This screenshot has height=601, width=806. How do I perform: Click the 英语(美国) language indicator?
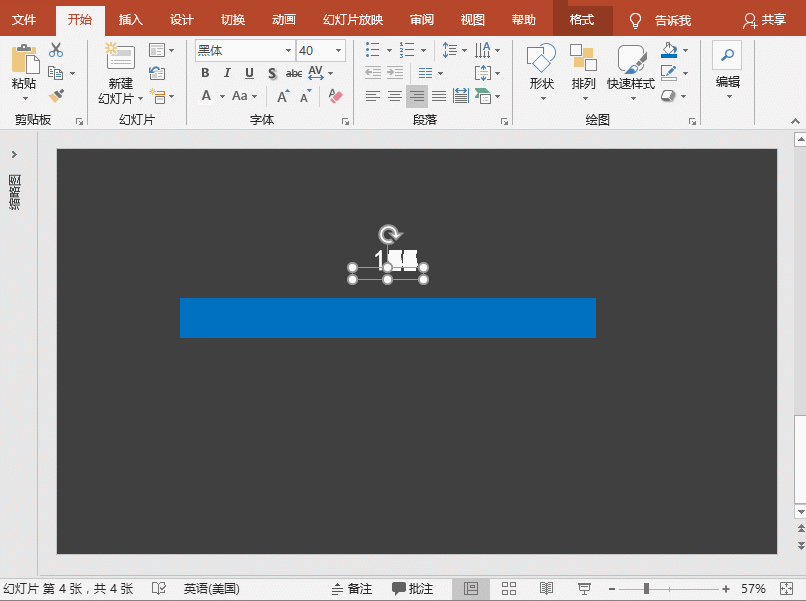click(x=212, y=589)
